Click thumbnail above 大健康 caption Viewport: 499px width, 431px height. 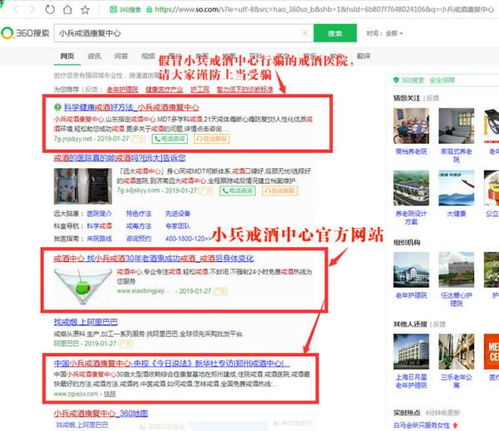click(x=456, y=188)
